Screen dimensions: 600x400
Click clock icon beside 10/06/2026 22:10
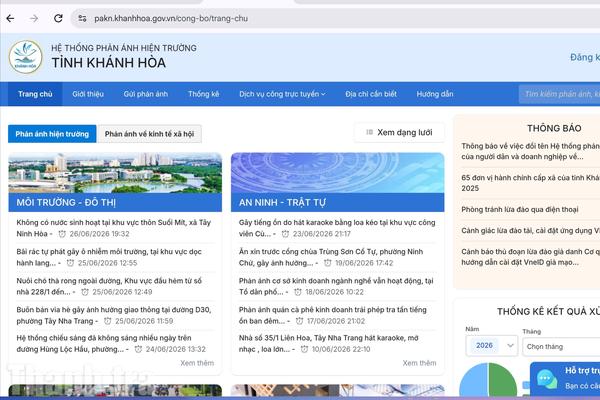(x=304, y=349)
